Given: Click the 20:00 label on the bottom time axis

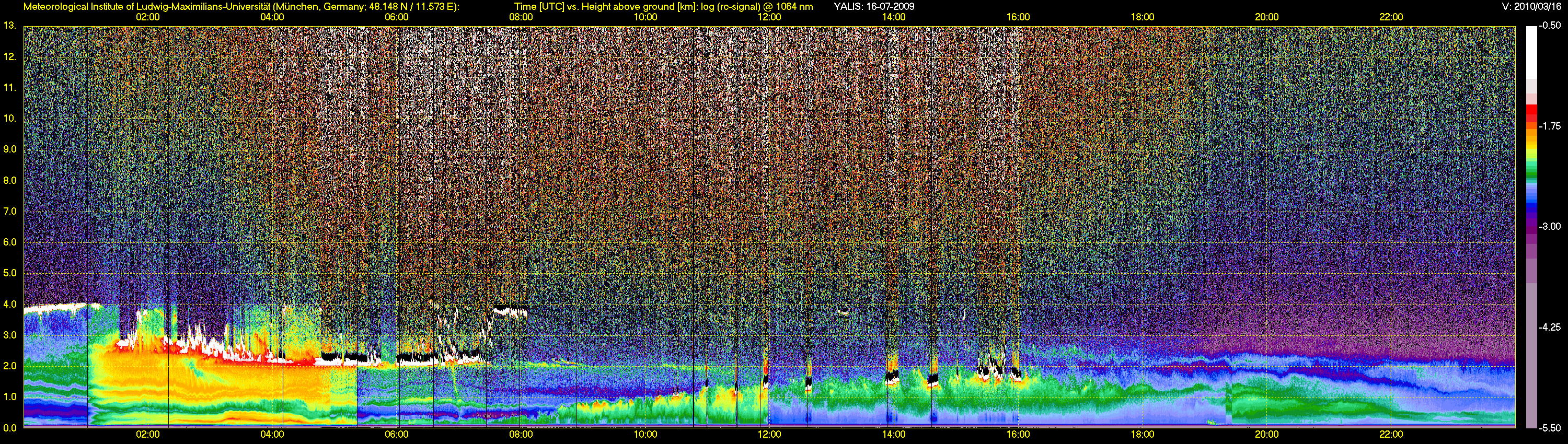Looking at the screenshot, I should [1267, 434].
